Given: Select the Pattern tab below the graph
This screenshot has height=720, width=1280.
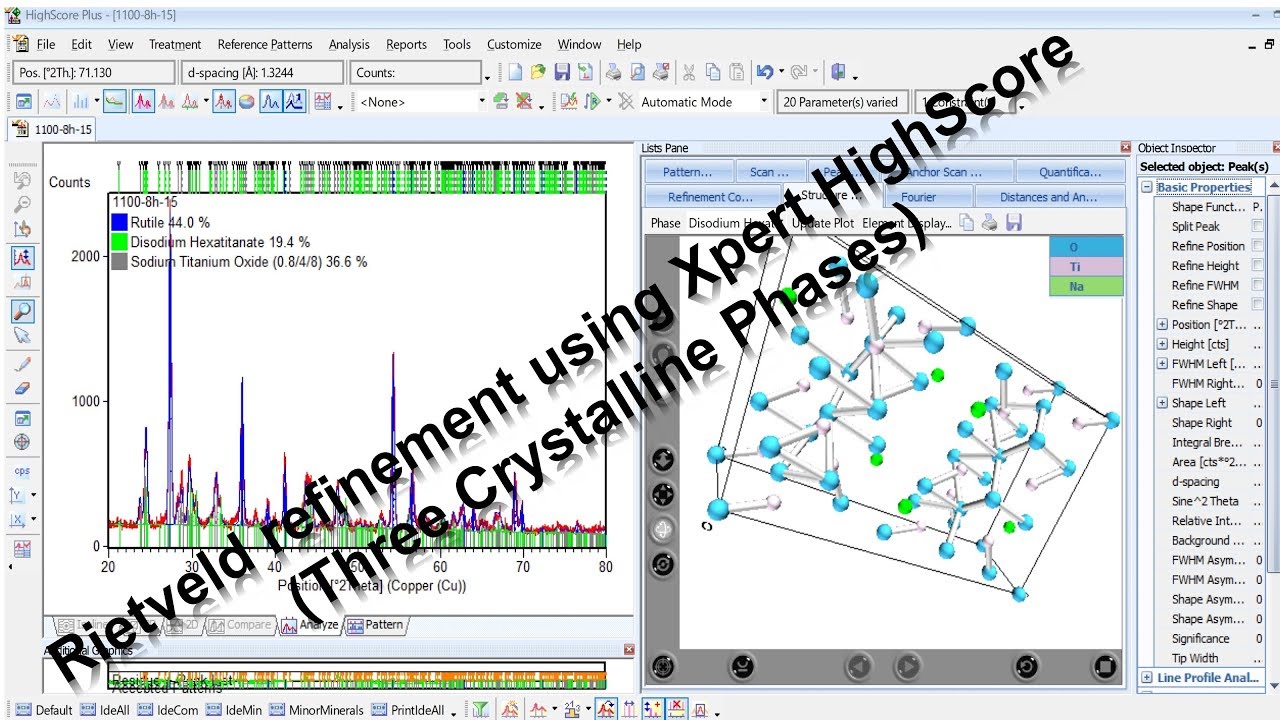Looking at the screenshot, I should (x=375, y=625).
